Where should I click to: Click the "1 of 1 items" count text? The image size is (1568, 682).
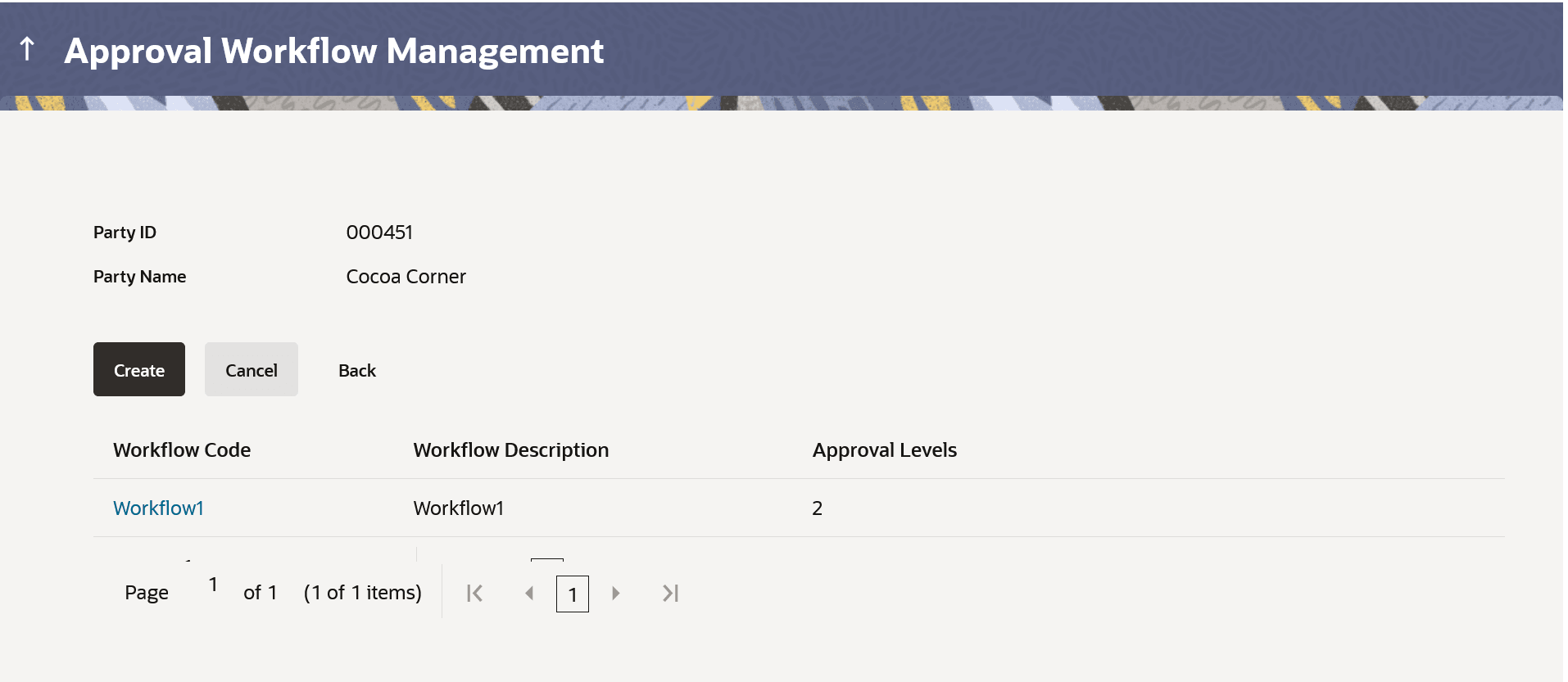coord(362,593)
